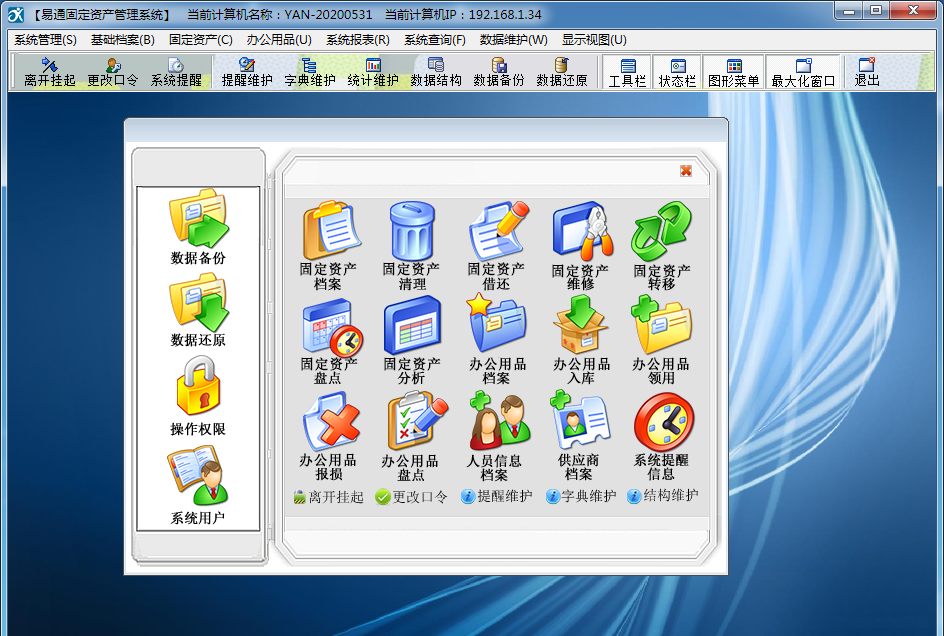Open 操作权限 padlock icon

pos(198,396)
